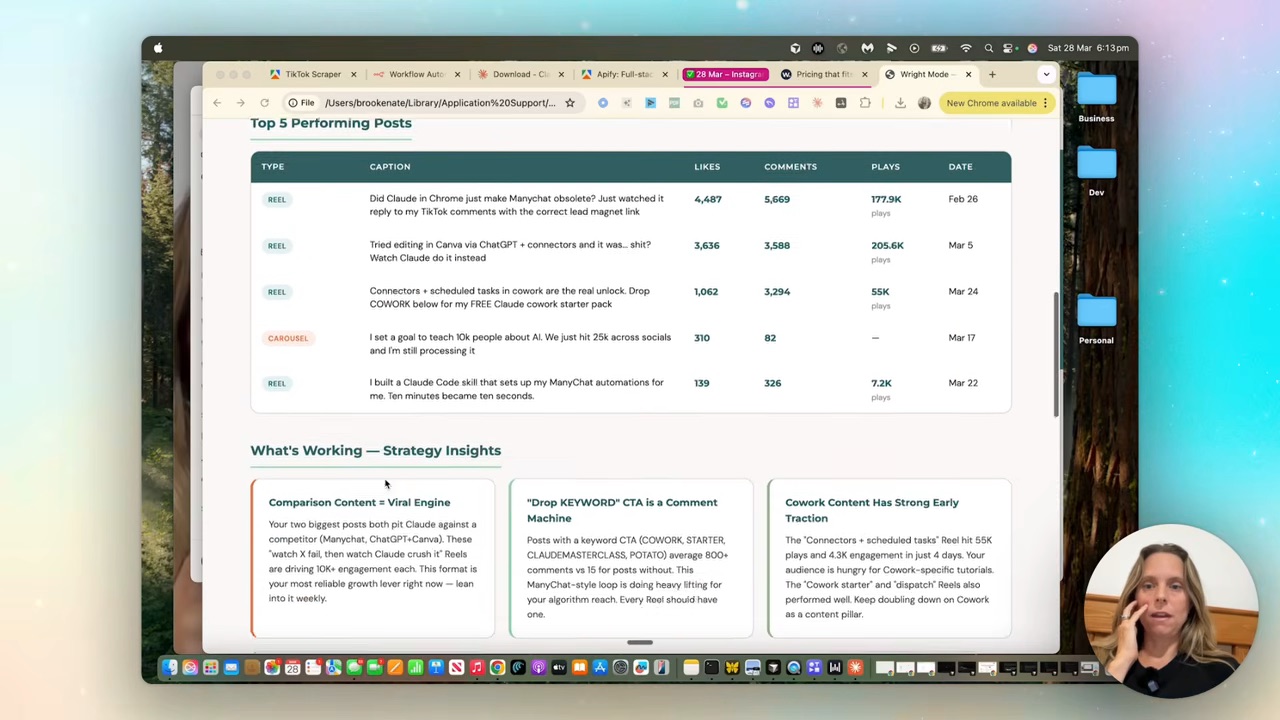1280x720 pixels.
Task: Click the Siri icon in menu bar
Action: [x=1033, y=48]
